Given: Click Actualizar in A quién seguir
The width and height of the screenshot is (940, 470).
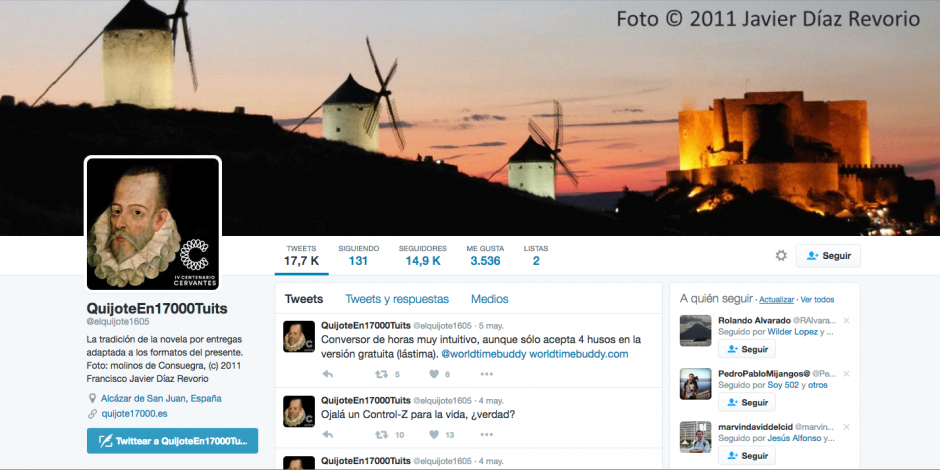Looking at the screenshot, I should coord(776,300).
